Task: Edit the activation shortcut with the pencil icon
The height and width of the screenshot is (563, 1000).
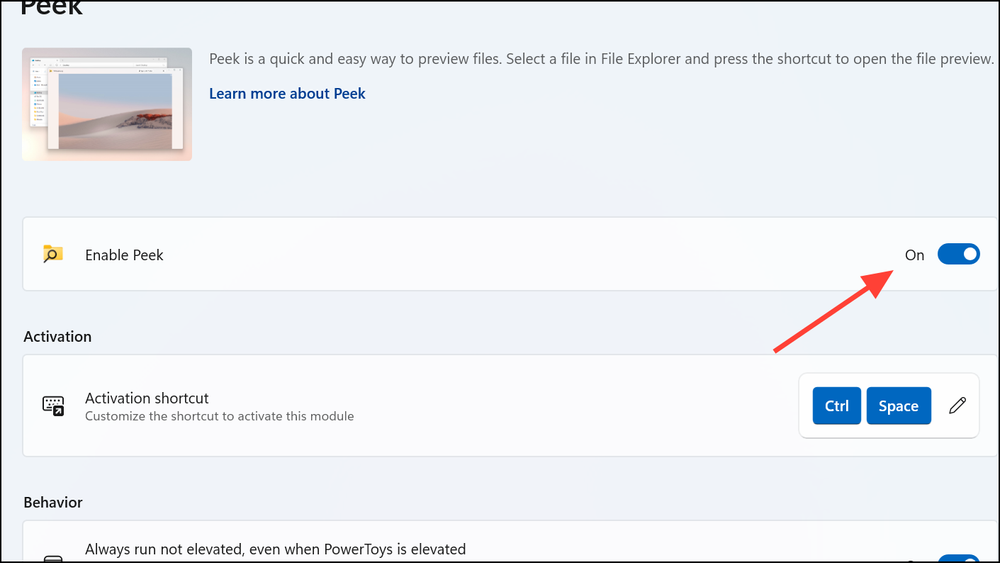Action: pos(957,405)
